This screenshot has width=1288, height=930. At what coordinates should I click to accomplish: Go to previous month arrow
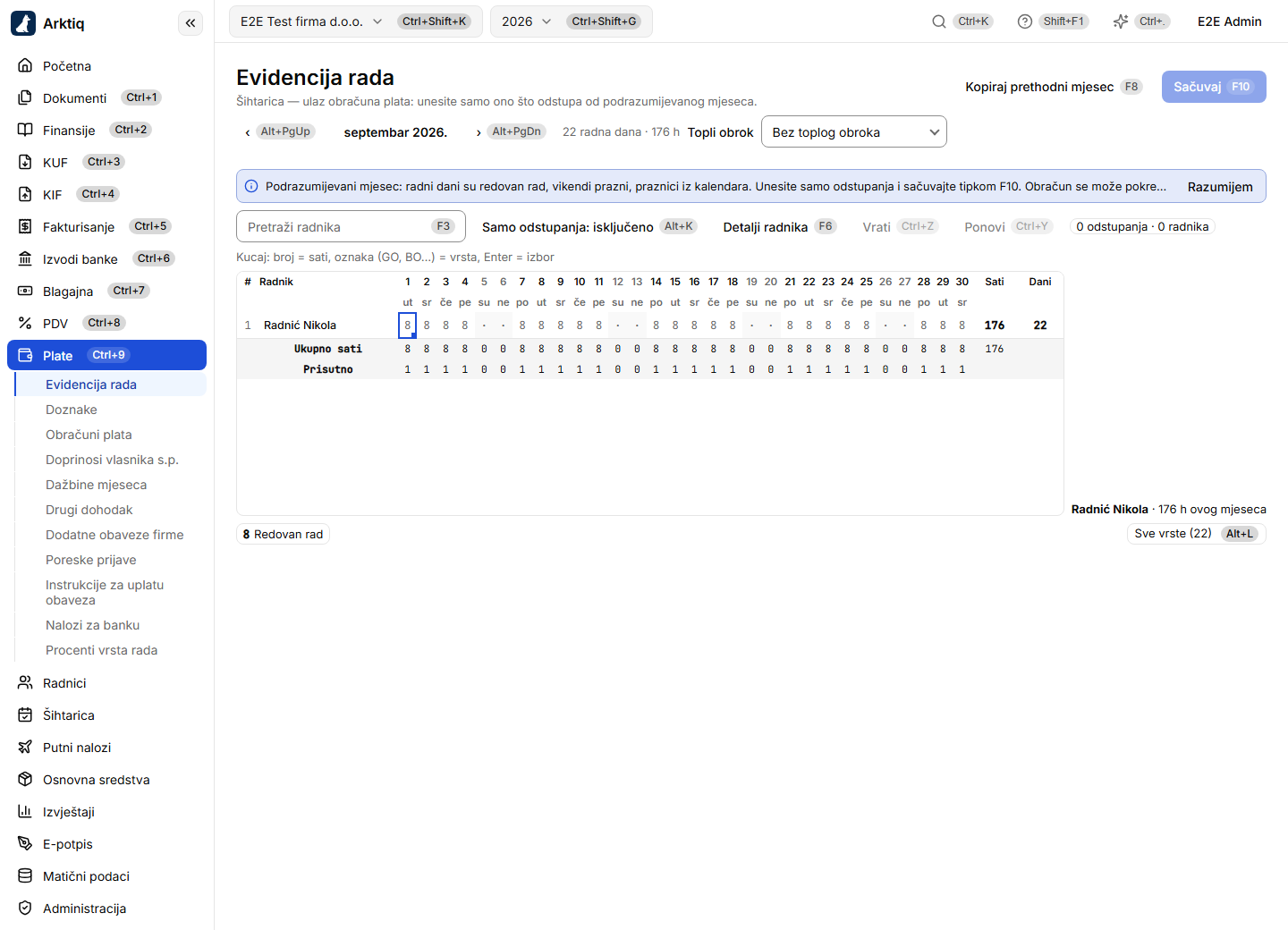[247, 132]
